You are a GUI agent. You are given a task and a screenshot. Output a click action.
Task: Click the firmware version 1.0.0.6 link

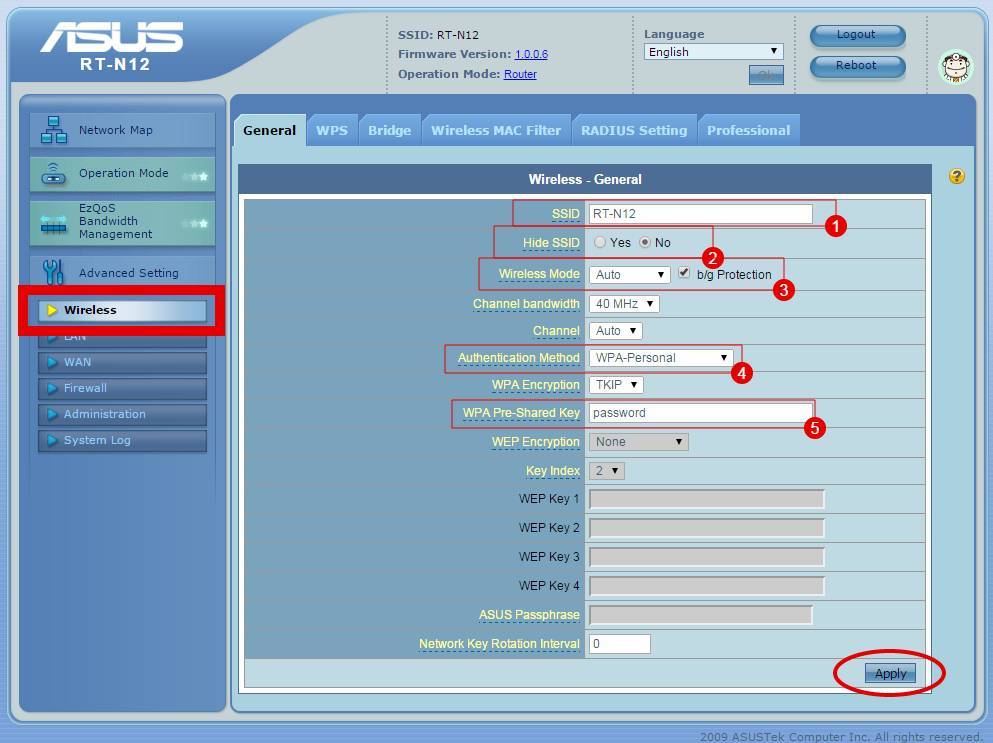[x=531, y=54]
